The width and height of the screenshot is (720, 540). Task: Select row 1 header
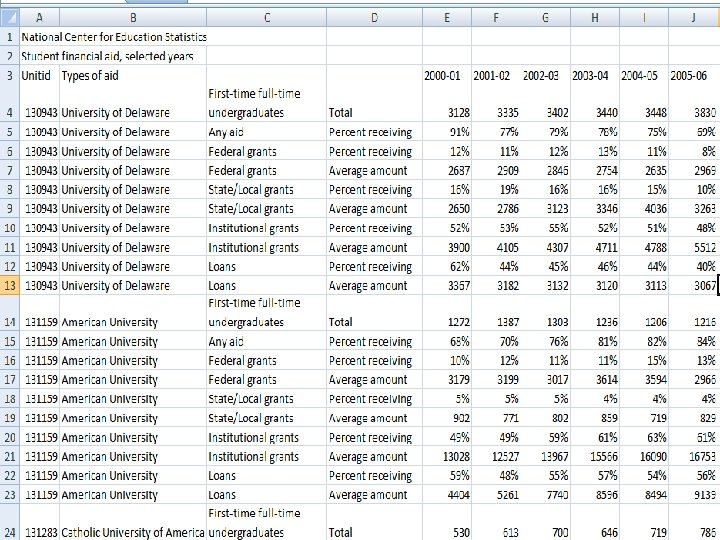(x=10, y=37)
